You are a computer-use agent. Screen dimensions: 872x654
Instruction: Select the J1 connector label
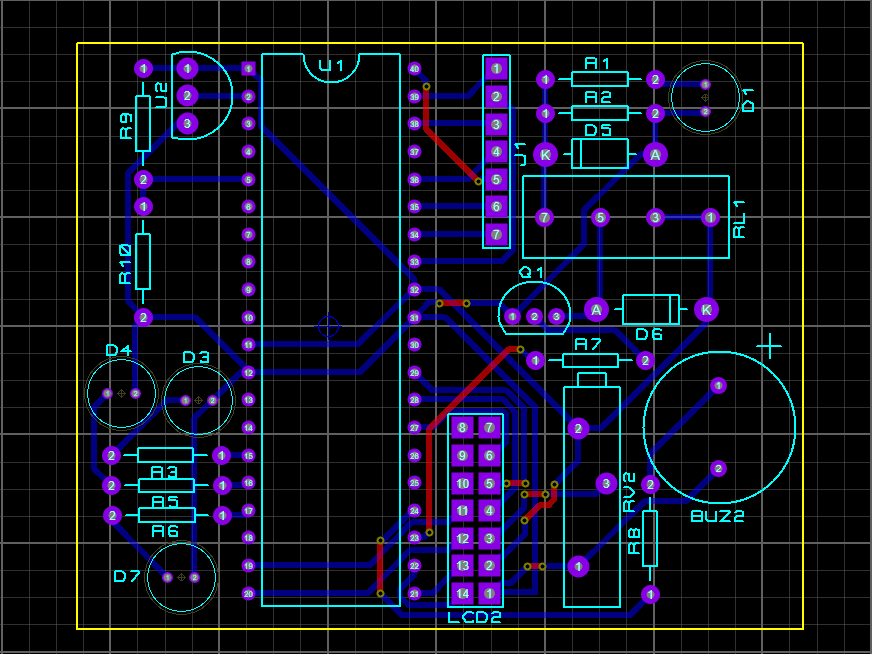click(x=521, y=154)
